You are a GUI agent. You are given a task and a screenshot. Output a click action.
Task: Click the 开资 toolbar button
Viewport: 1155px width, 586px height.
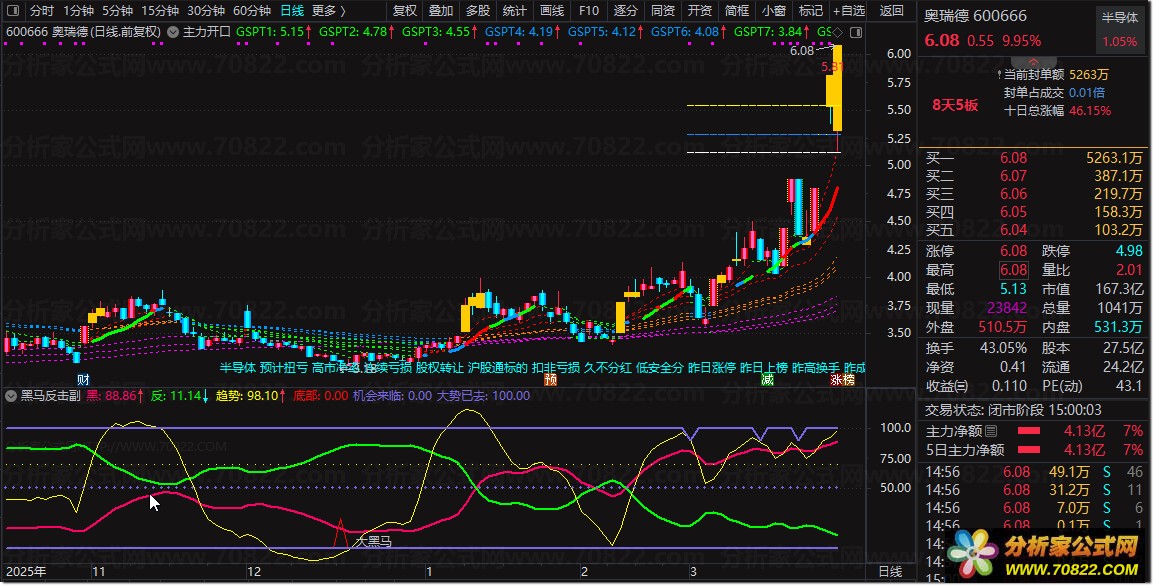[x=699, y=11]
